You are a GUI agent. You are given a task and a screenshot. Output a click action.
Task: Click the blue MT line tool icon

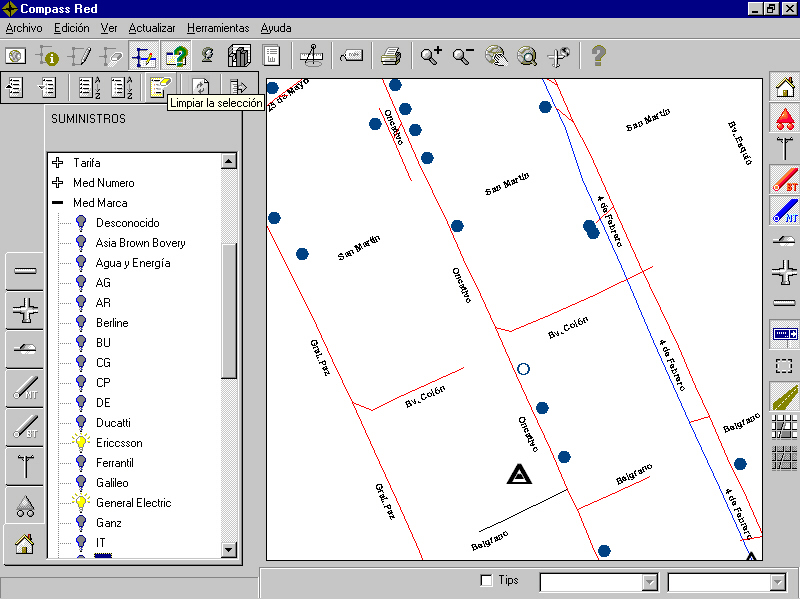tap(785, 210)
